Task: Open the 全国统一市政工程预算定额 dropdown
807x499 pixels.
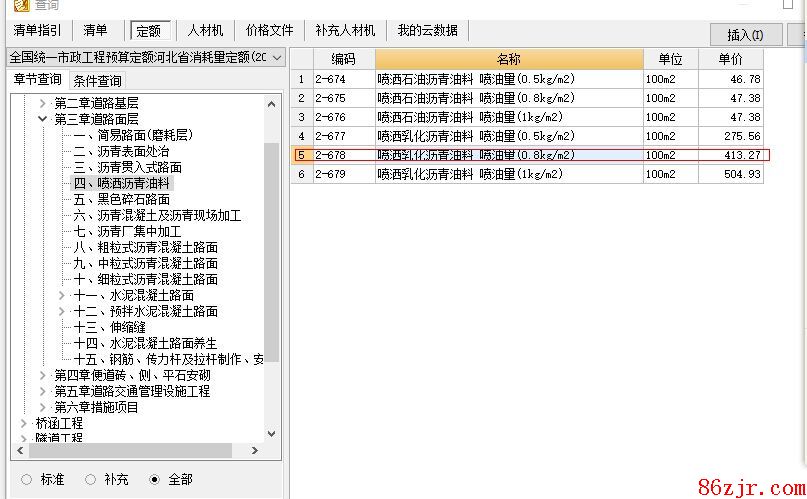Action: coord(276,58)
